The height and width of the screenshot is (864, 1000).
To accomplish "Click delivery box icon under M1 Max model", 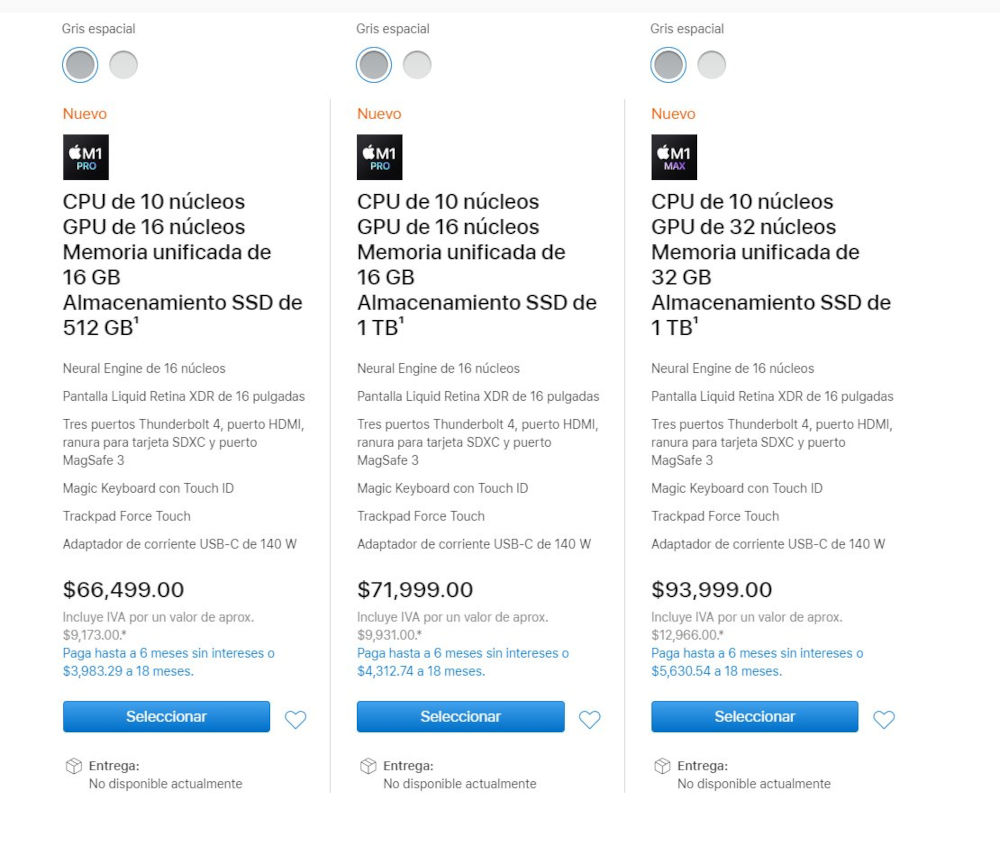I will (661, 766).
